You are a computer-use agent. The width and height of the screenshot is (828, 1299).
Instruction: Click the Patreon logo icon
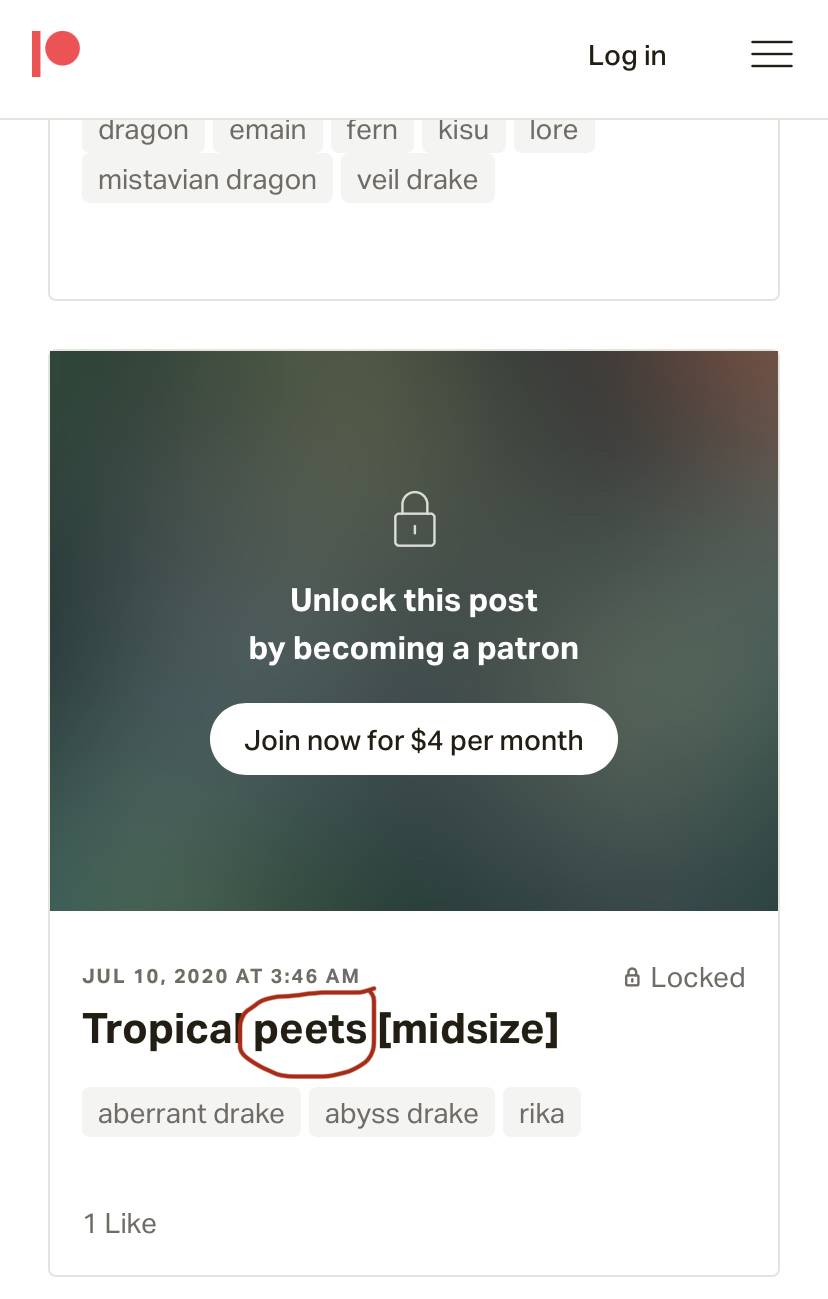[56, 54]
